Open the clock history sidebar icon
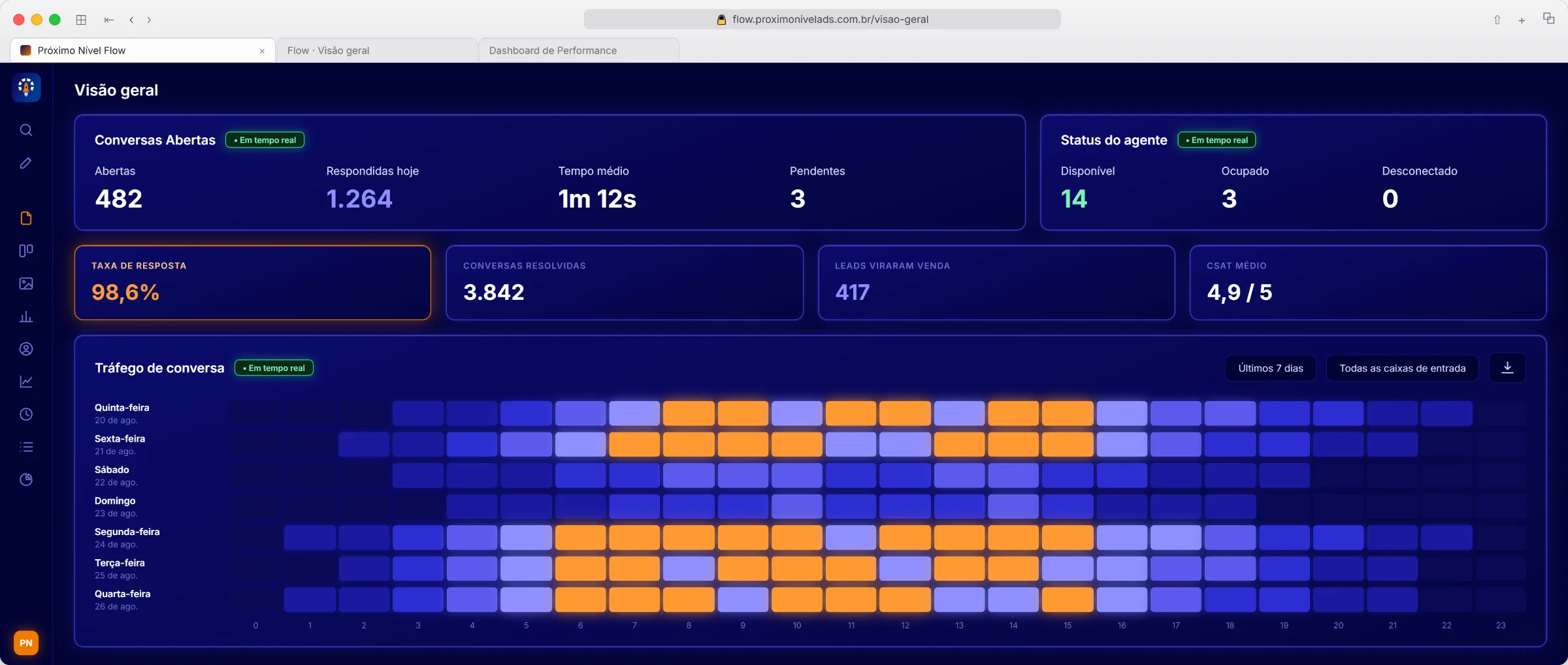This screenshot has width=1568, height=665. [26, 414]
